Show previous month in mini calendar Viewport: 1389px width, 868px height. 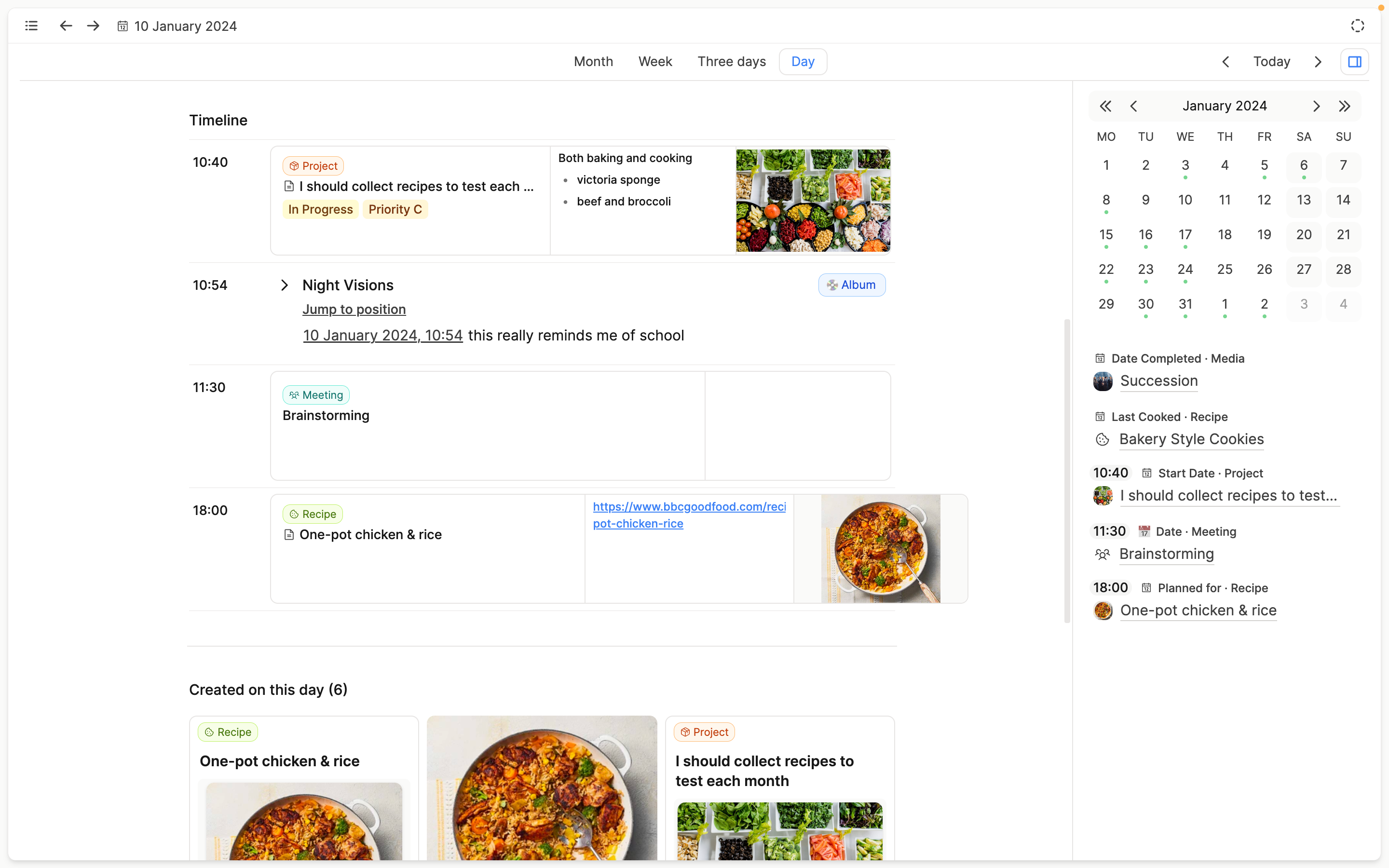(1133, 106)
